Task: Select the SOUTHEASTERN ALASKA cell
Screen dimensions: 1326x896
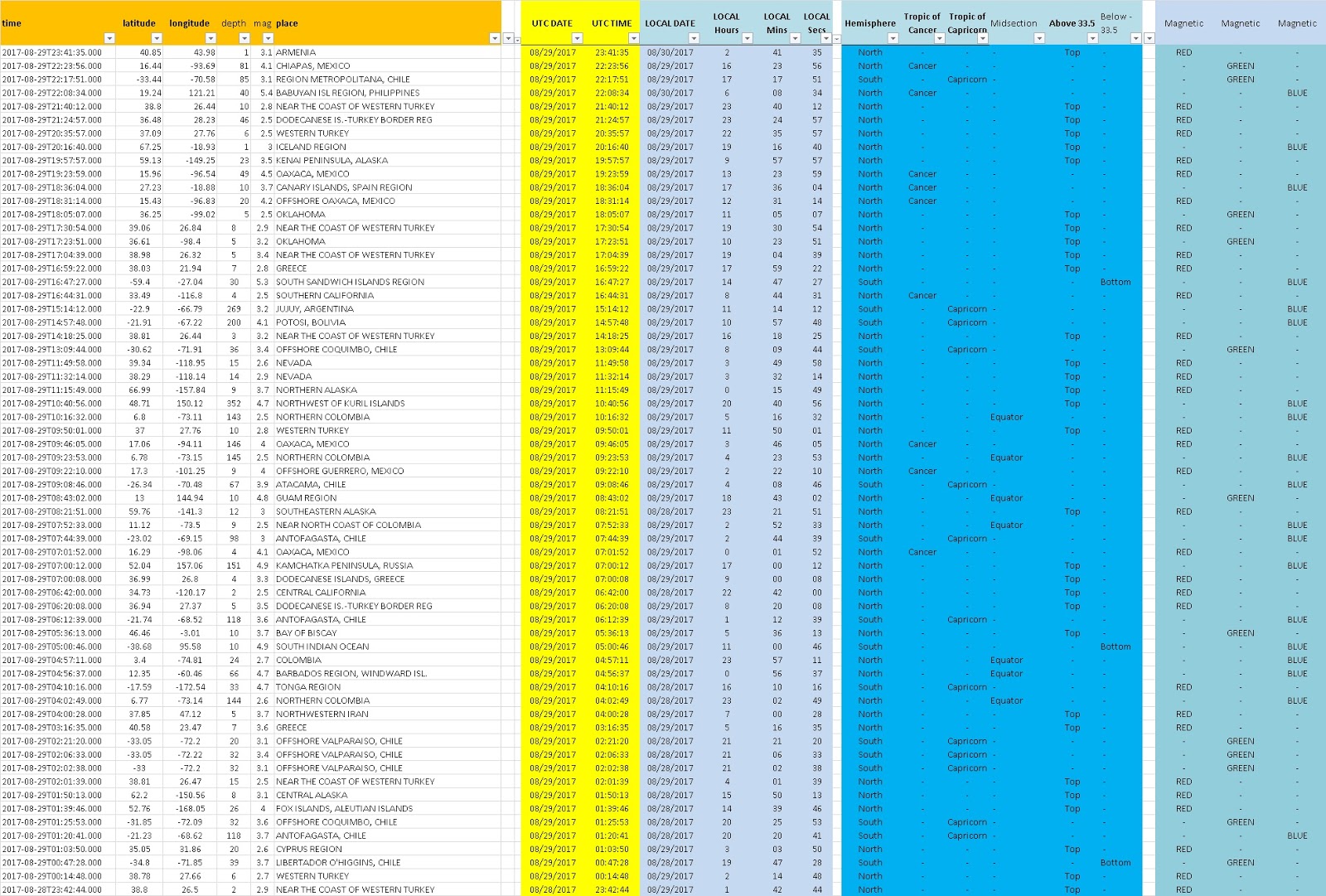Action: [x=387, y=511]
